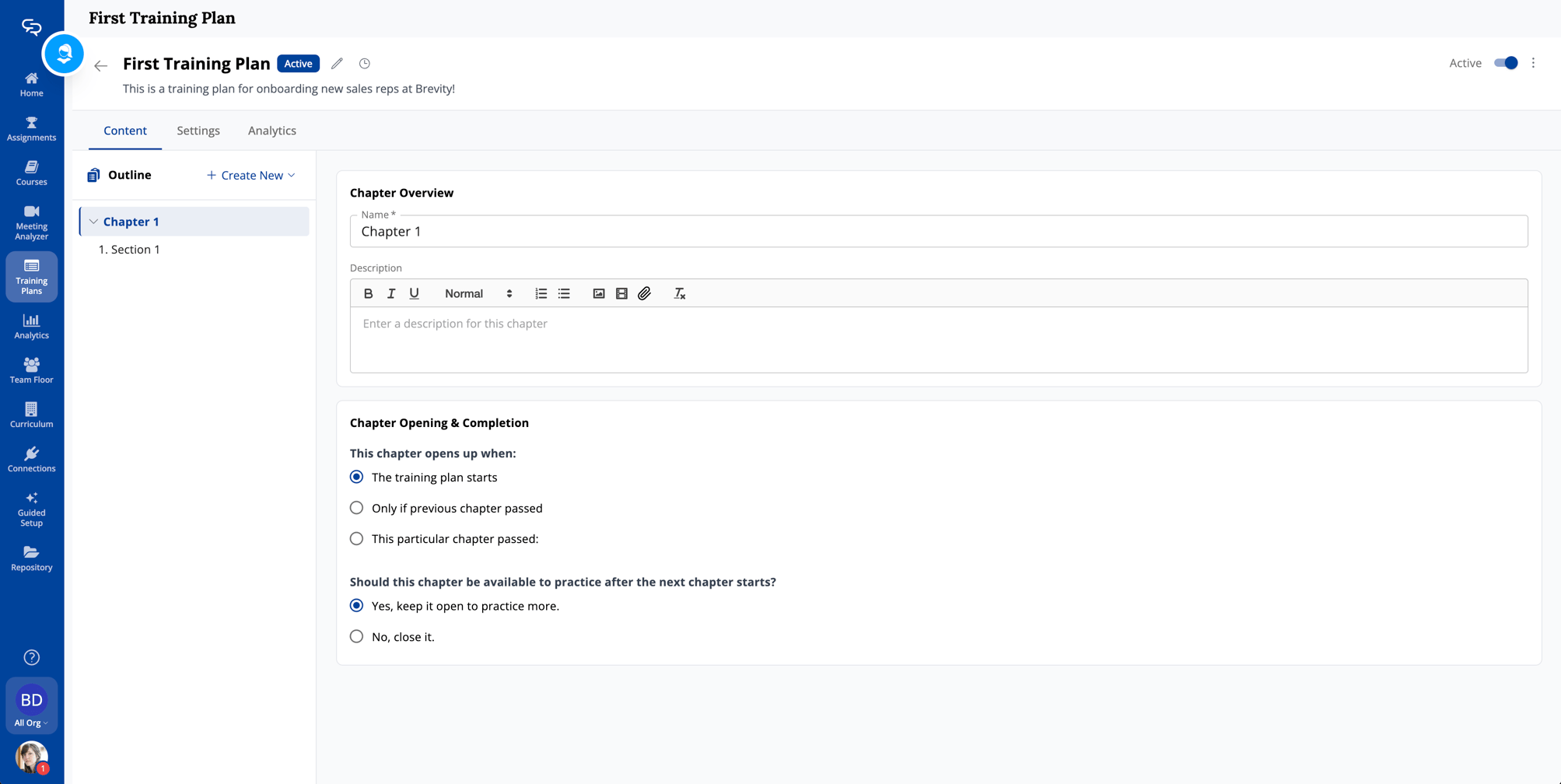Open Curriculum in sidebar
Screen dimensions: 1561x784
pos(31,415)
